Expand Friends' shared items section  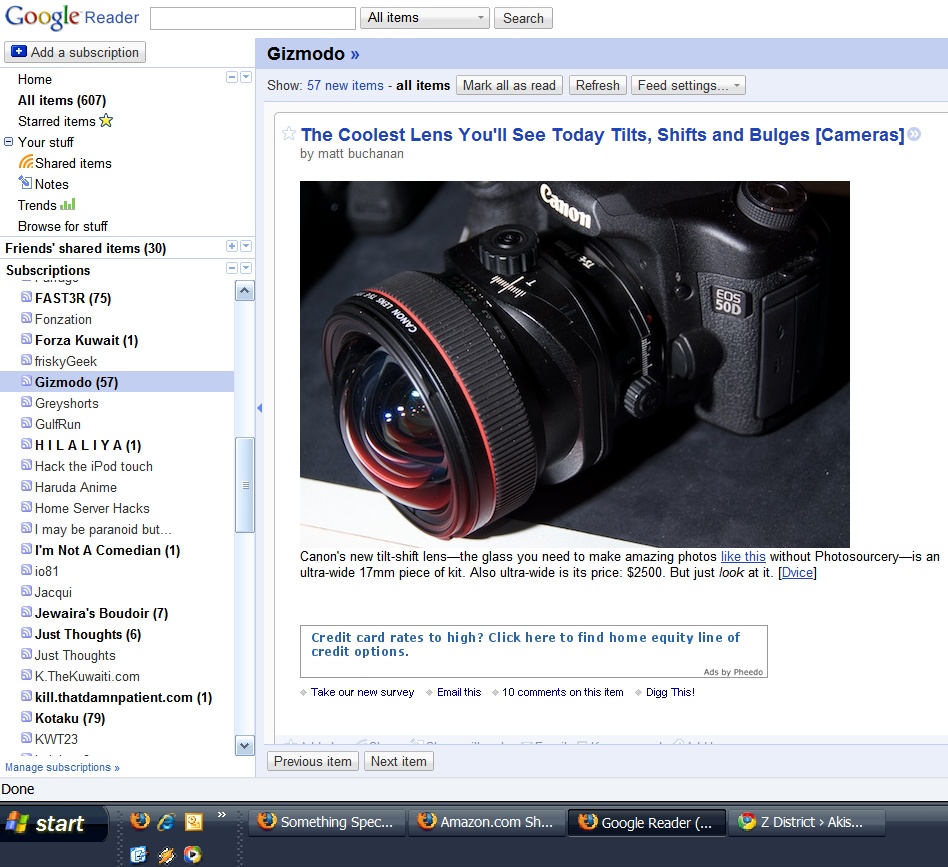pos(232,247)
